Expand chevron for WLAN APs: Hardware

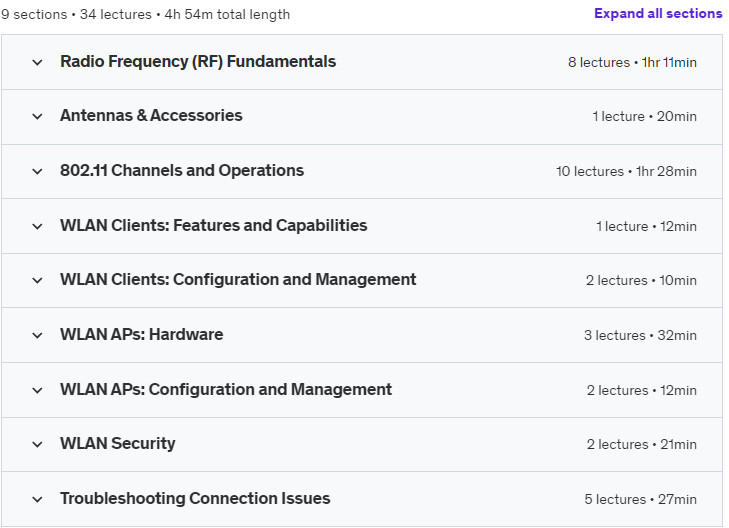coord(37,335)
